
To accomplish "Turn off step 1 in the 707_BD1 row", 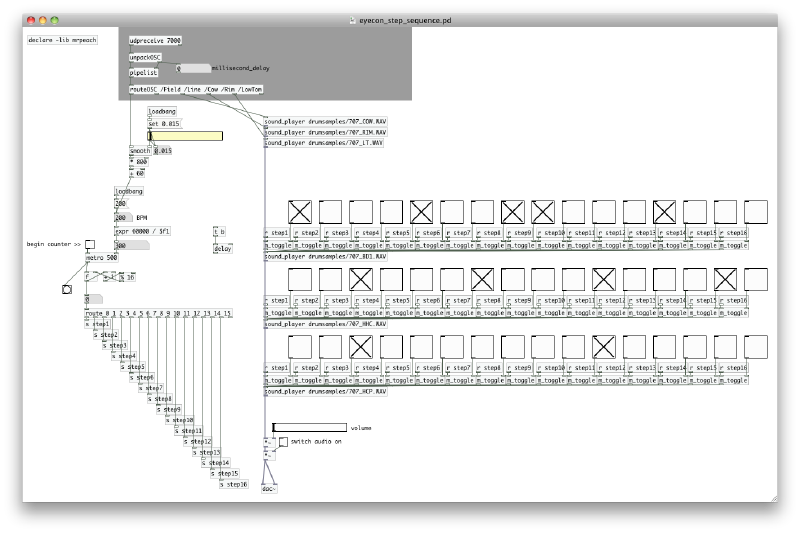I will point(300,211).
